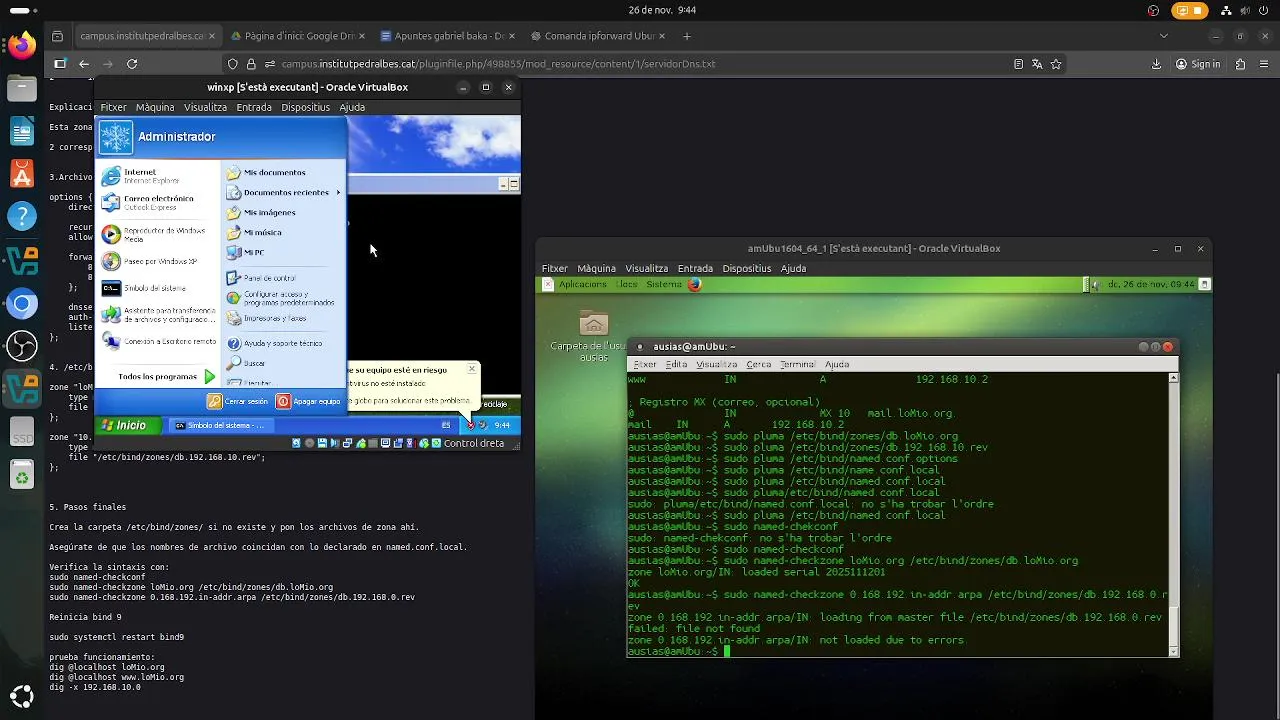This screenshot has height=720, width=1280.
Task: Switch to Apuntes gabriel baka tab
Action: [x=448, y=36]
